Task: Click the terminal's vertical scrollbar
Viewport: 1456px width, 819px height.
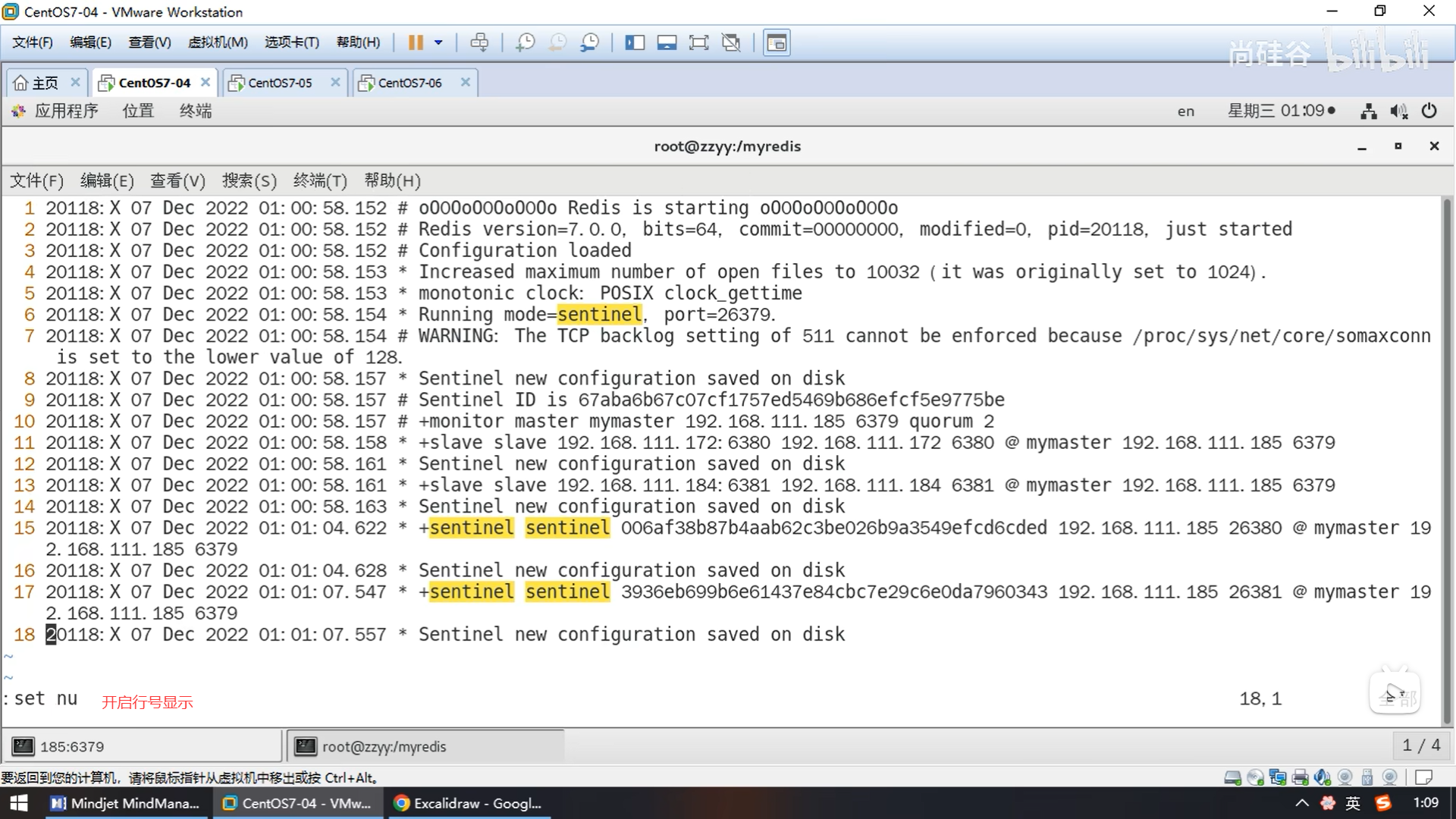Action: [x=1447, y=455]
